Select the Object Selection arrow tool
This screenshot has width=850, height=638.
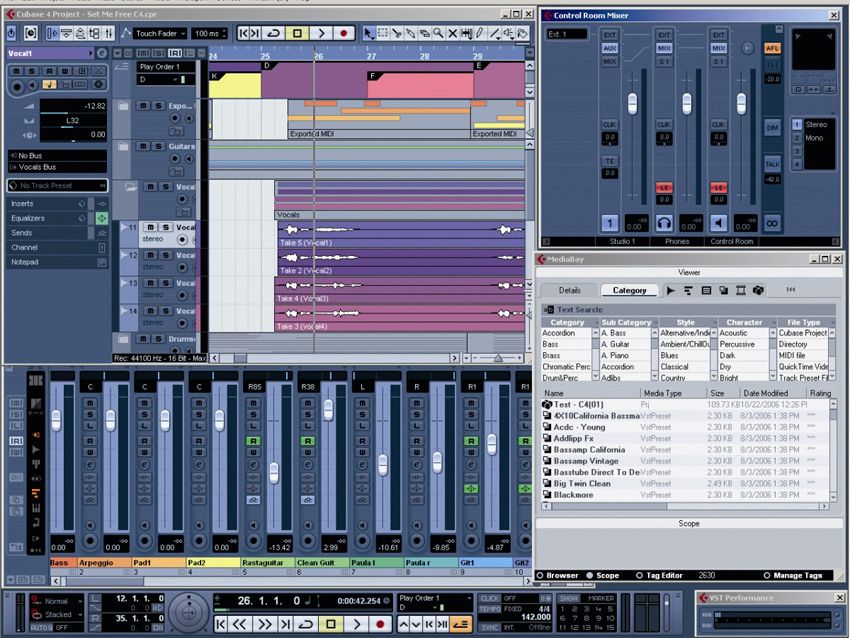(367, 33)
